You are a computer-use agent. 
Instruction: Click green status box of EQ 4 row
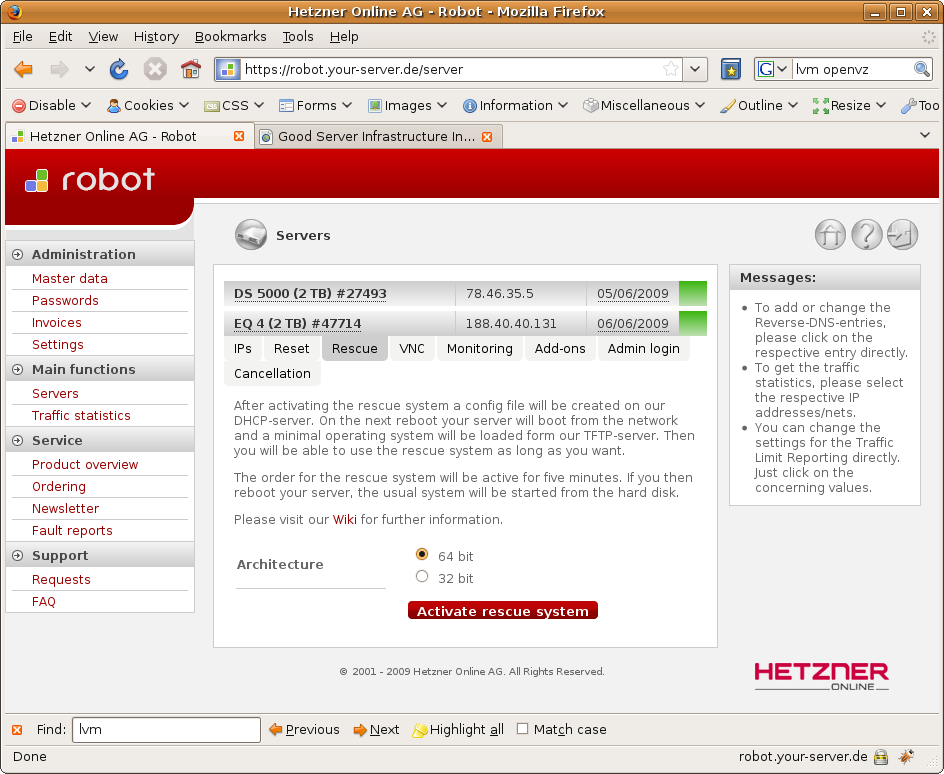[693, 323]
